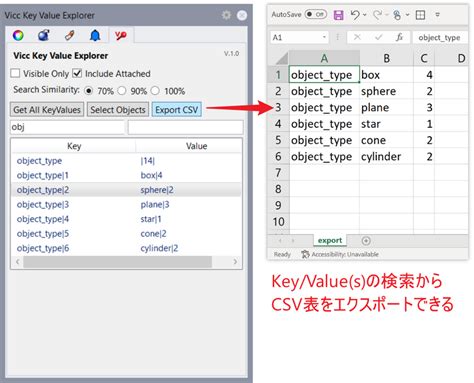Click the Redo arrow in Excel

coord(378,15)
